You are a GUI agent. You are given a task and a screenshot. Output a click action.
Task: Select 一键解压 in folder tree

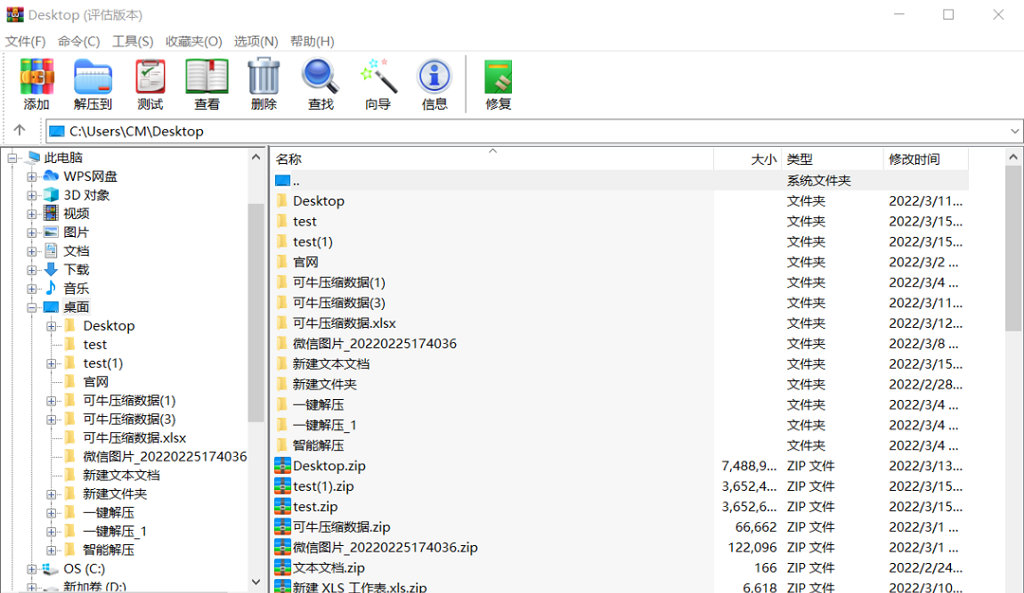click(108, 513)
